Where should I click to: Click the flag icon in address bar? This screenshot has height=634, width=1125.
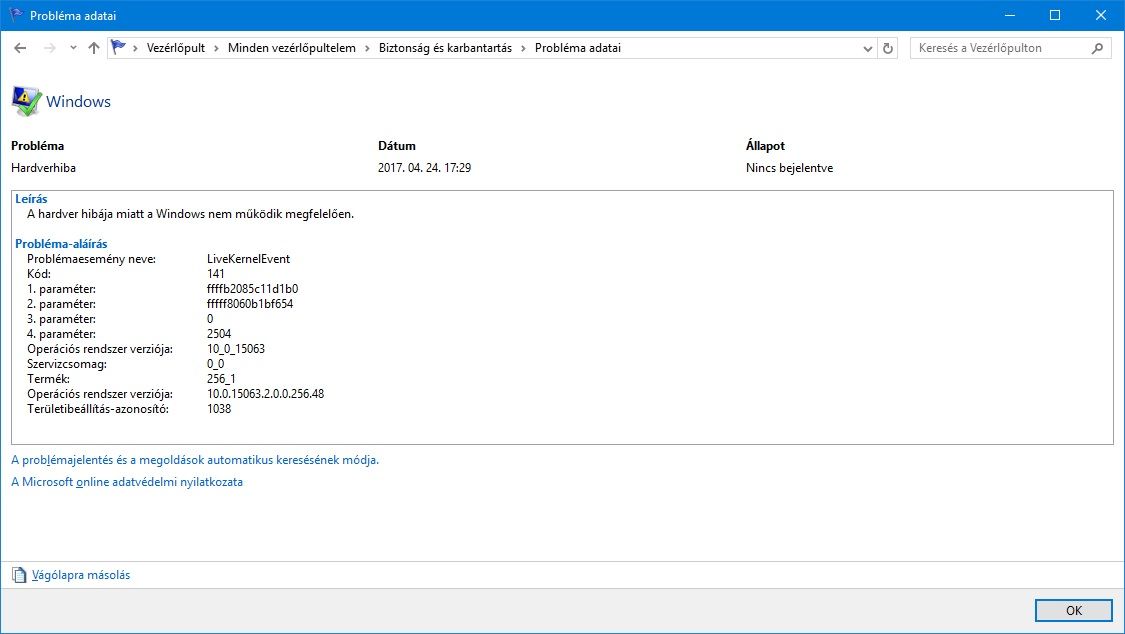[x=118, y=47]
